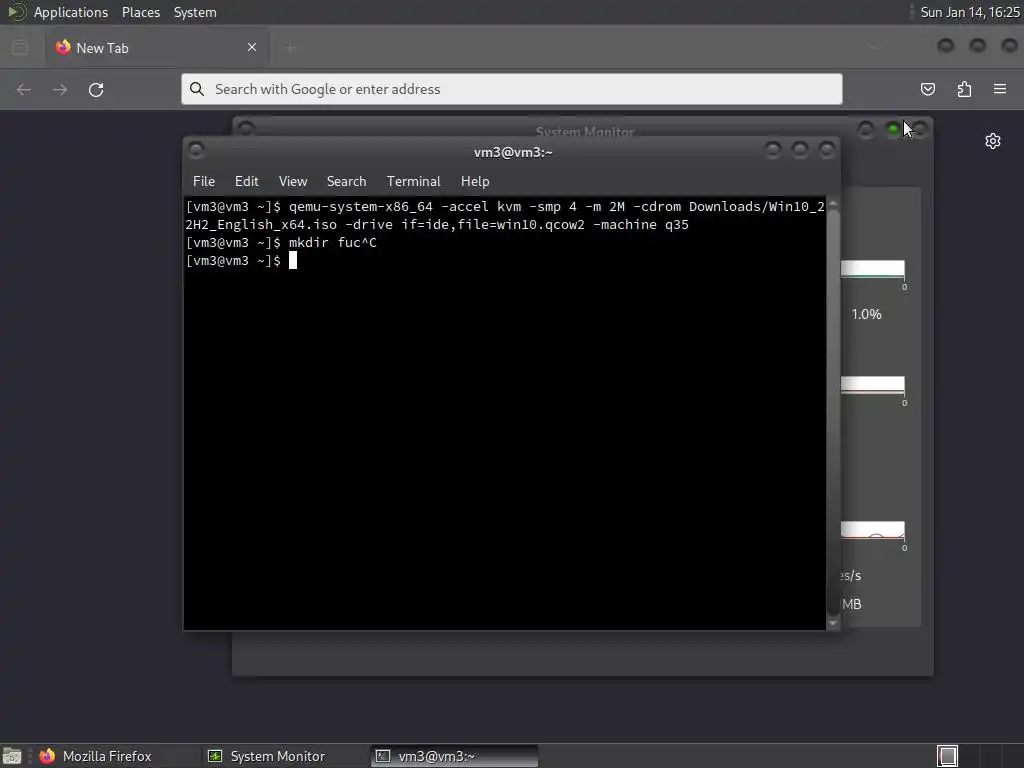Open the terminal Help menu

click(475, 181)
